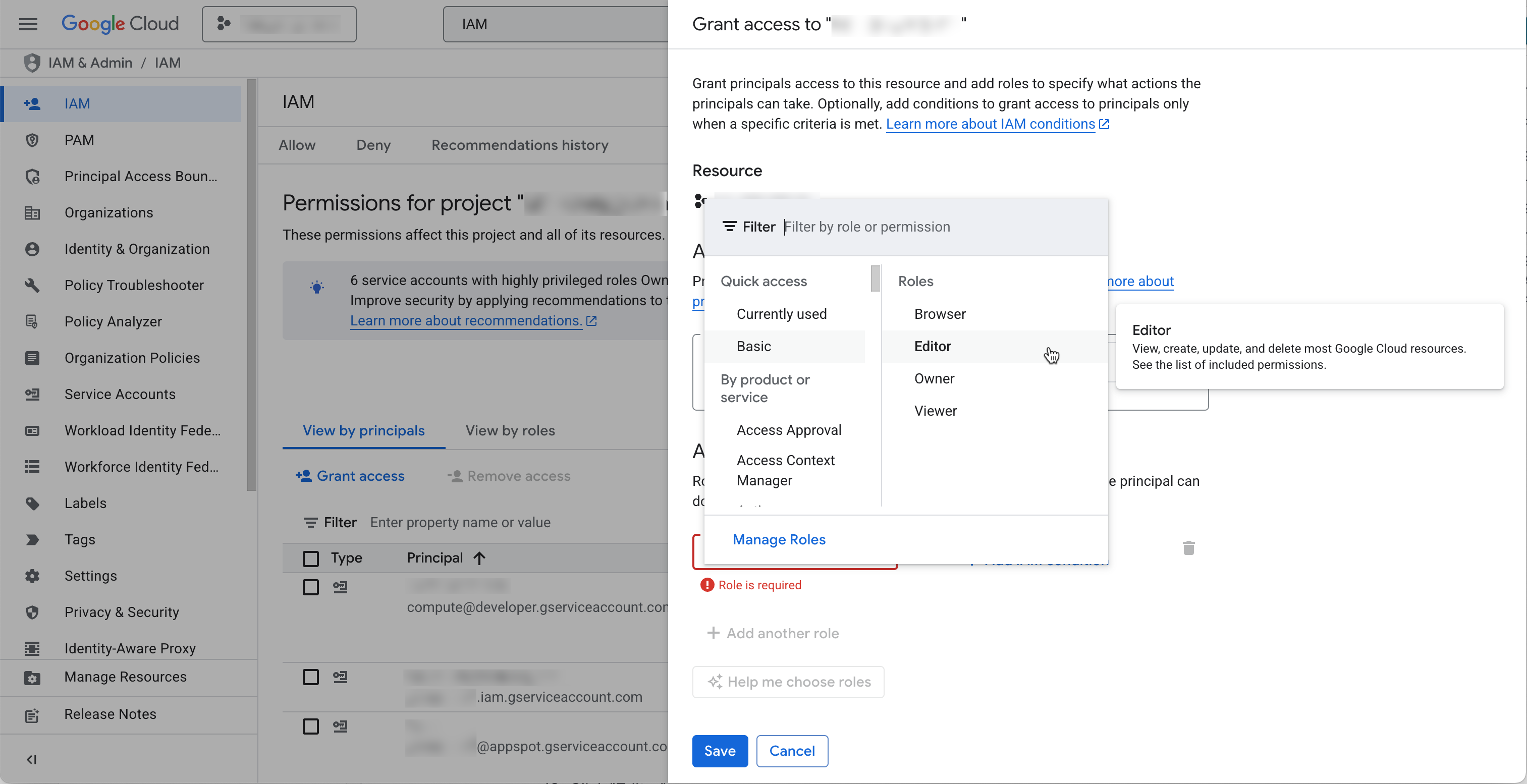1527x784 pixels.
Task: Check the compute developer service account row
Action: (311, 587)
